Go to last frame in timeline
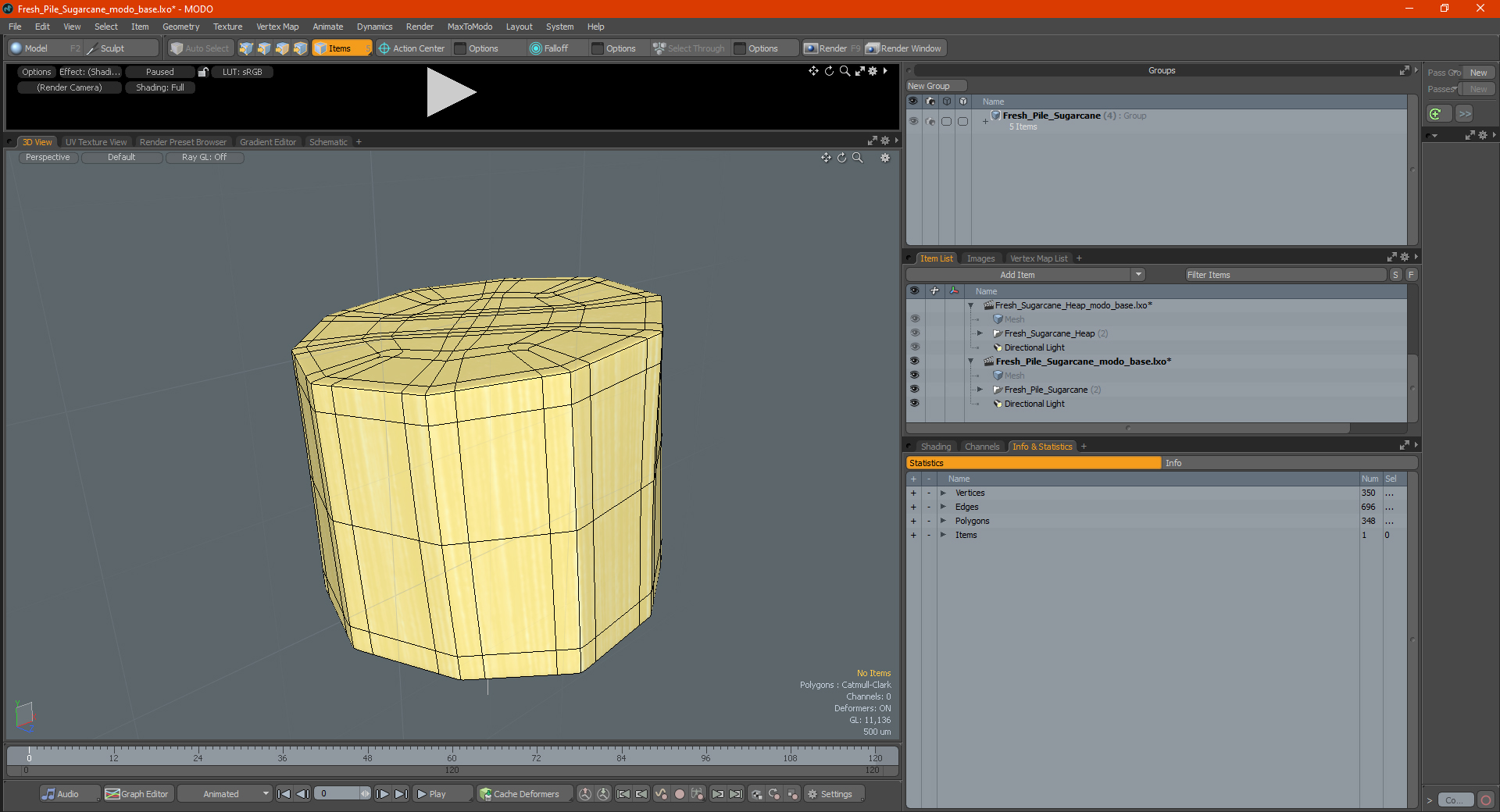Image resolution: width=1500 pixels, height=812 pixels. 401,794
